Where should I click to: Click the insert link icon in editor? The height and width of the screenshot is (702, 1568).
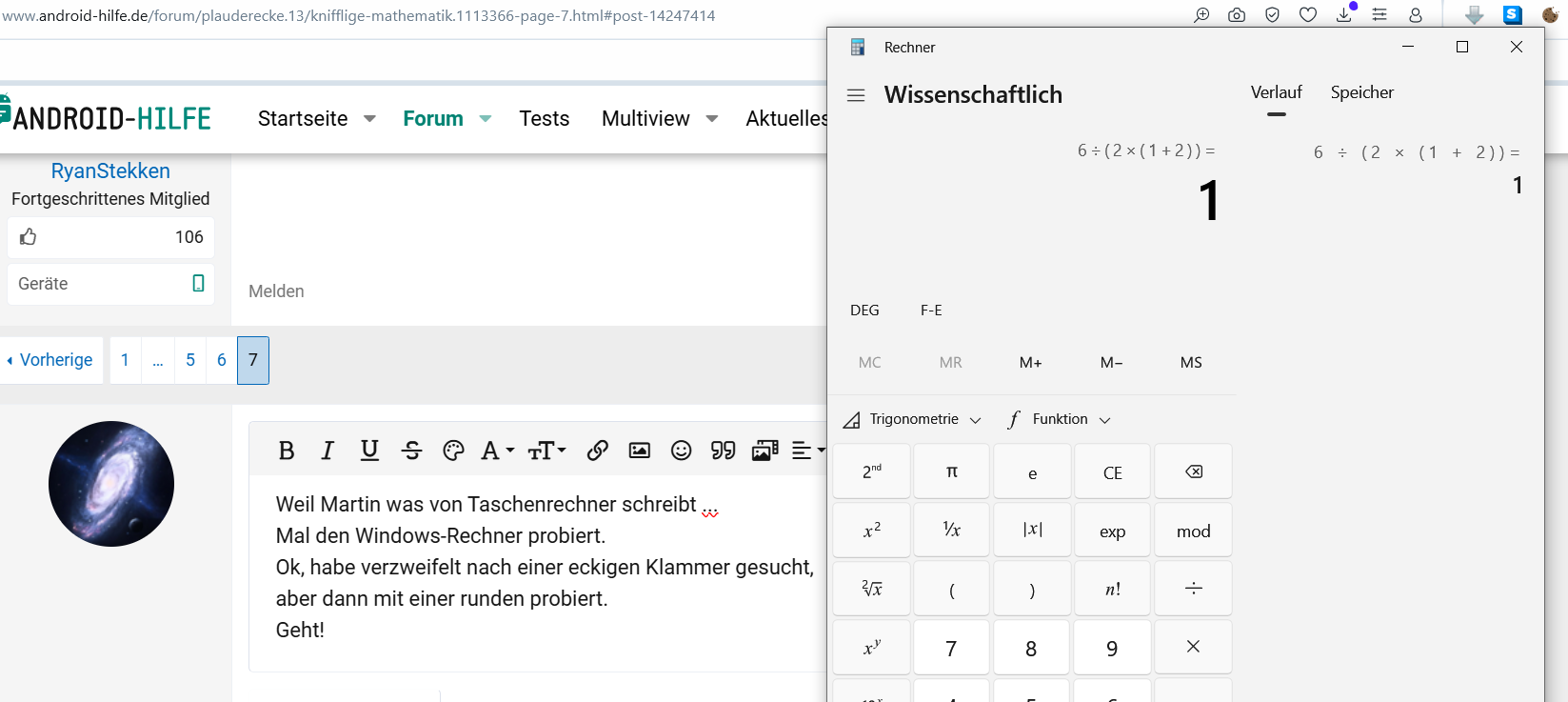(597, 451)
